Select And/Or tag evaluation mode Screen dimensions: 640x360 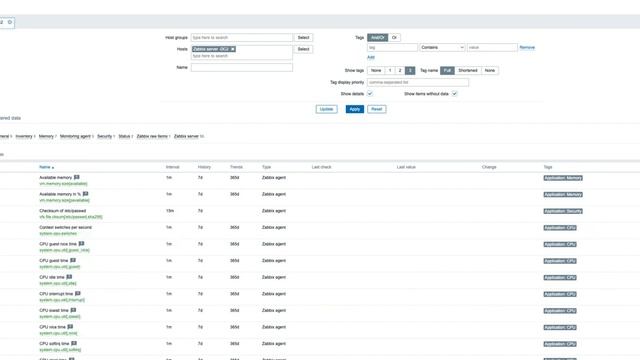(378, 38)
